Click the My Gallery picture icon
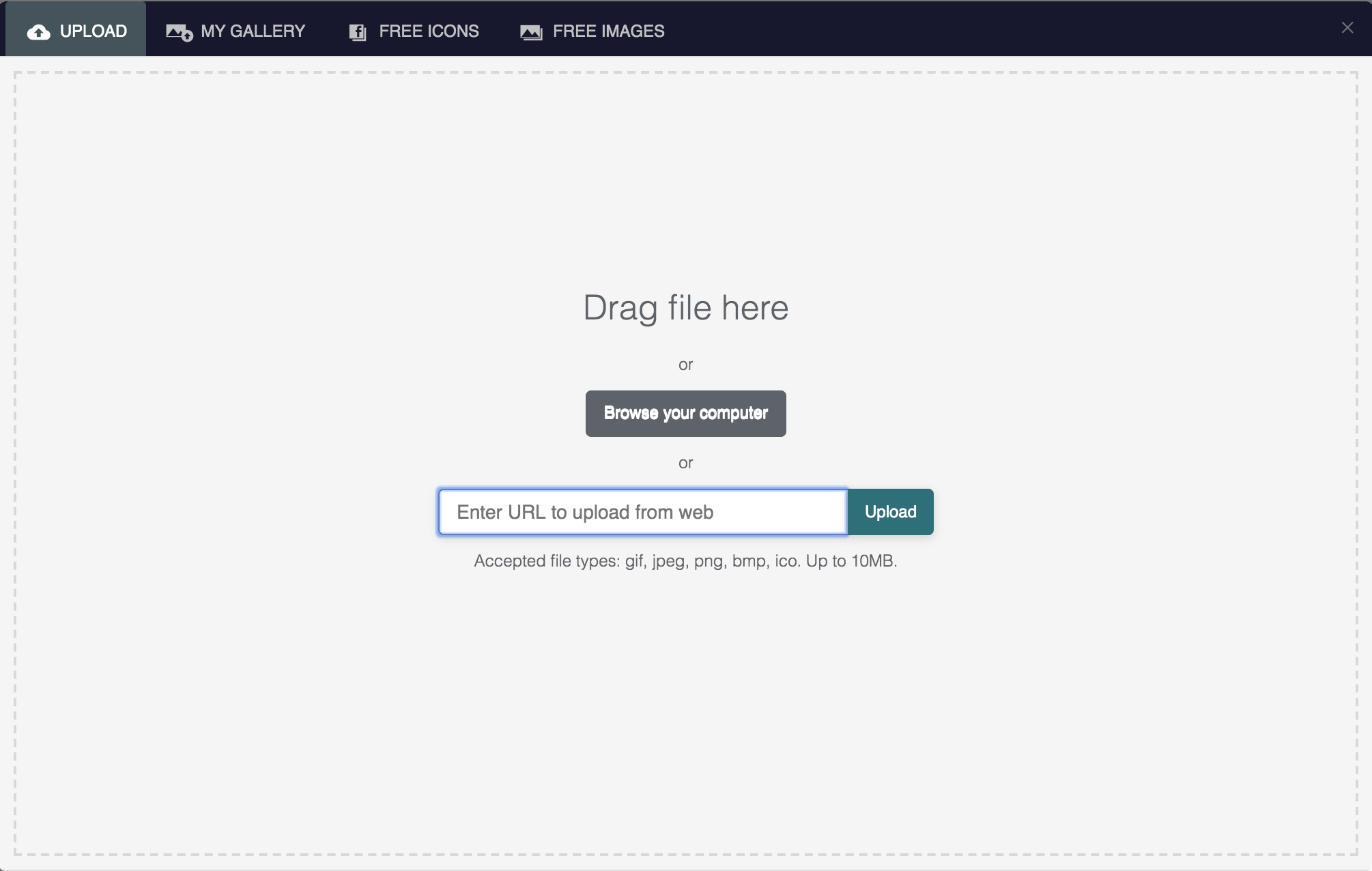Image resolution: width=1372 pixels, height=871 pixels. coord(179,32)
